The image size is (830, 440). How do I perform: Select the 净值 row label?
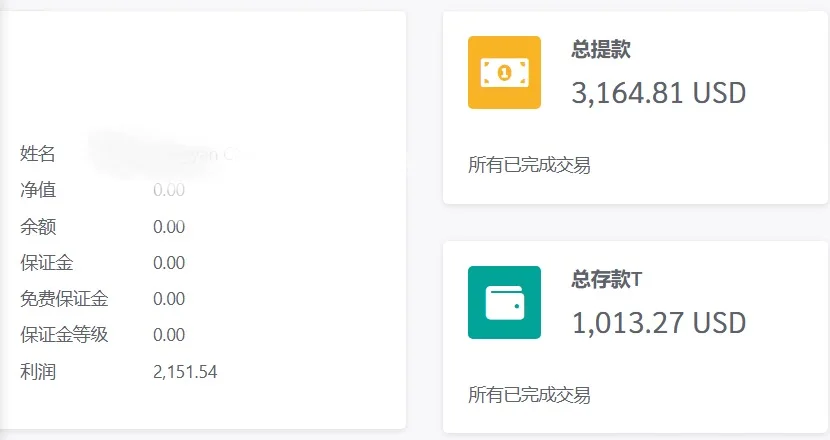tap(38, 190)
